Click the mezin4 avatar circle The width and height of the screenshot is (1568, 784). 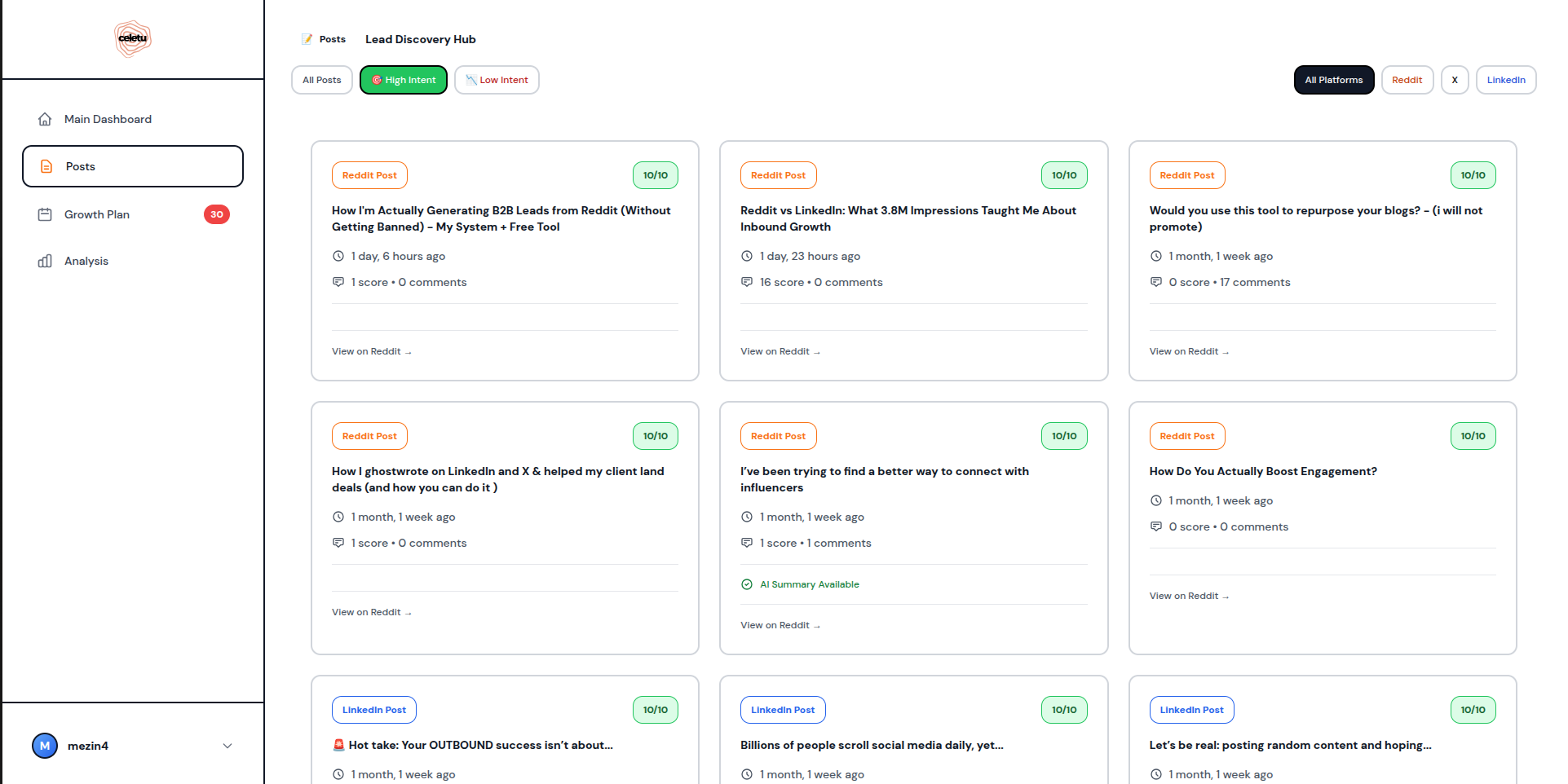pyautogui.click(x=45, y=745)
